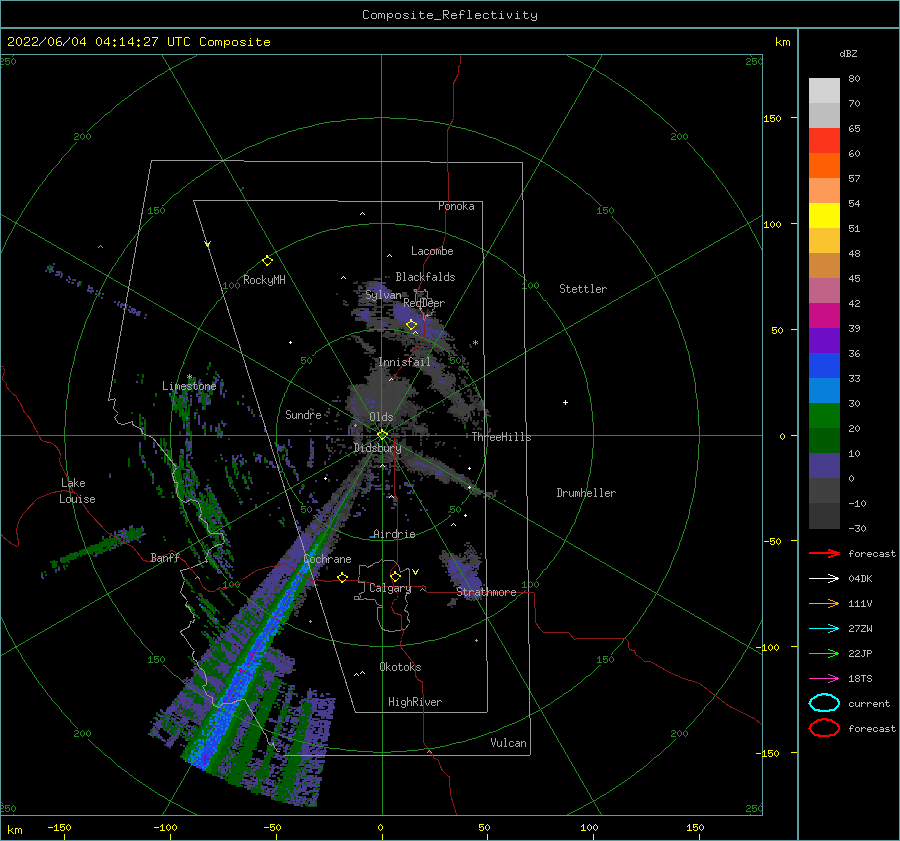Click the Olds city label

click(381, 417)
